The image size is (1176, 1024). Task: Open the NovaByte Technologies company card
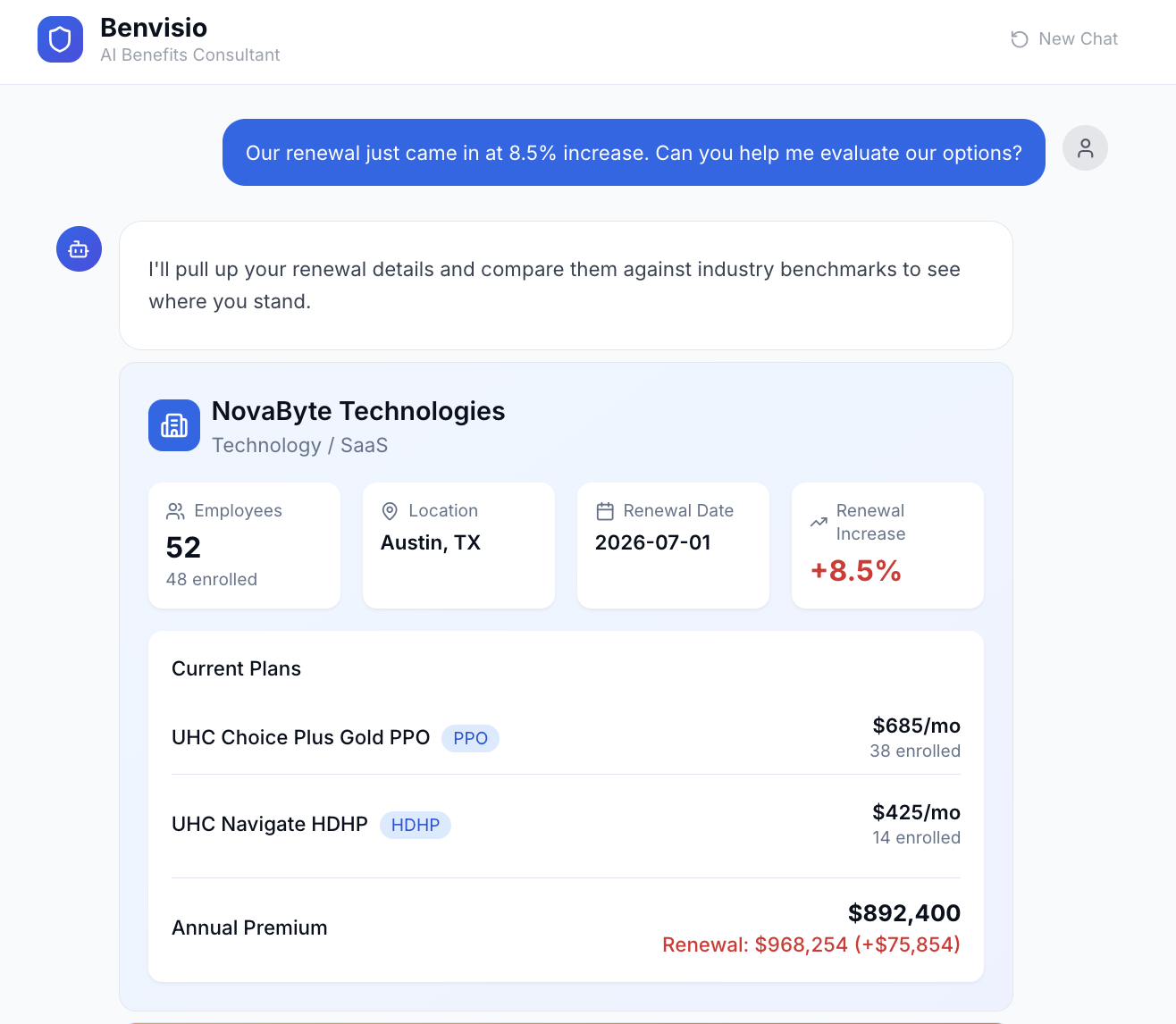(358, 411)
